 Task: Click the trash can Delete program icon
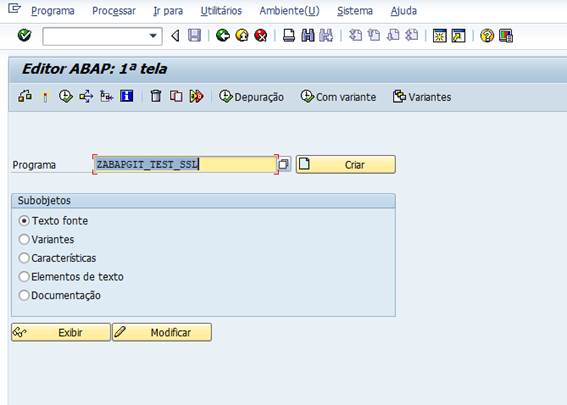tap(156, 96)
